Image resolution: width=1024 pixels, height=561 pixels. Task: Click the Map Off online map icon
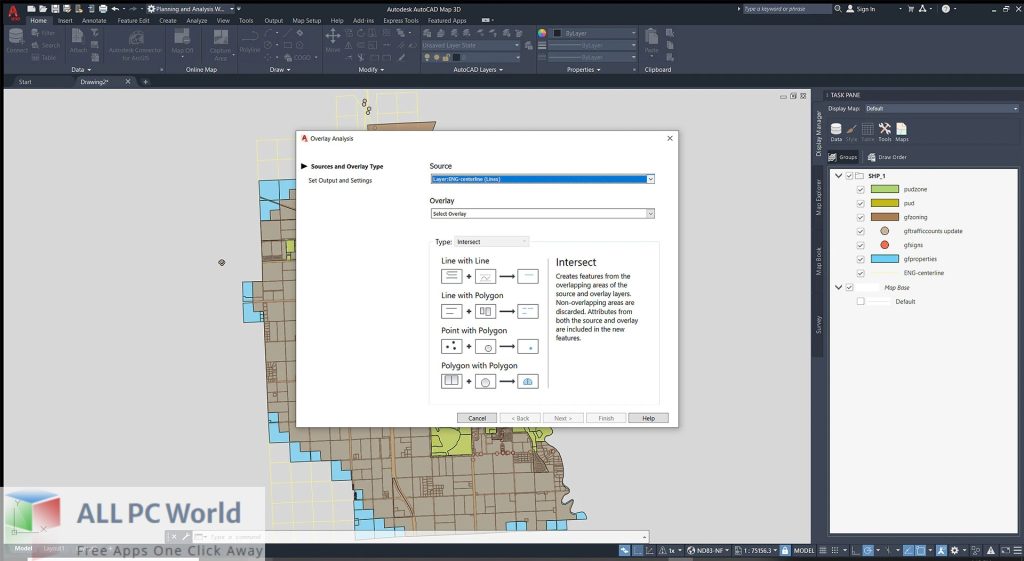pos(182,40)
